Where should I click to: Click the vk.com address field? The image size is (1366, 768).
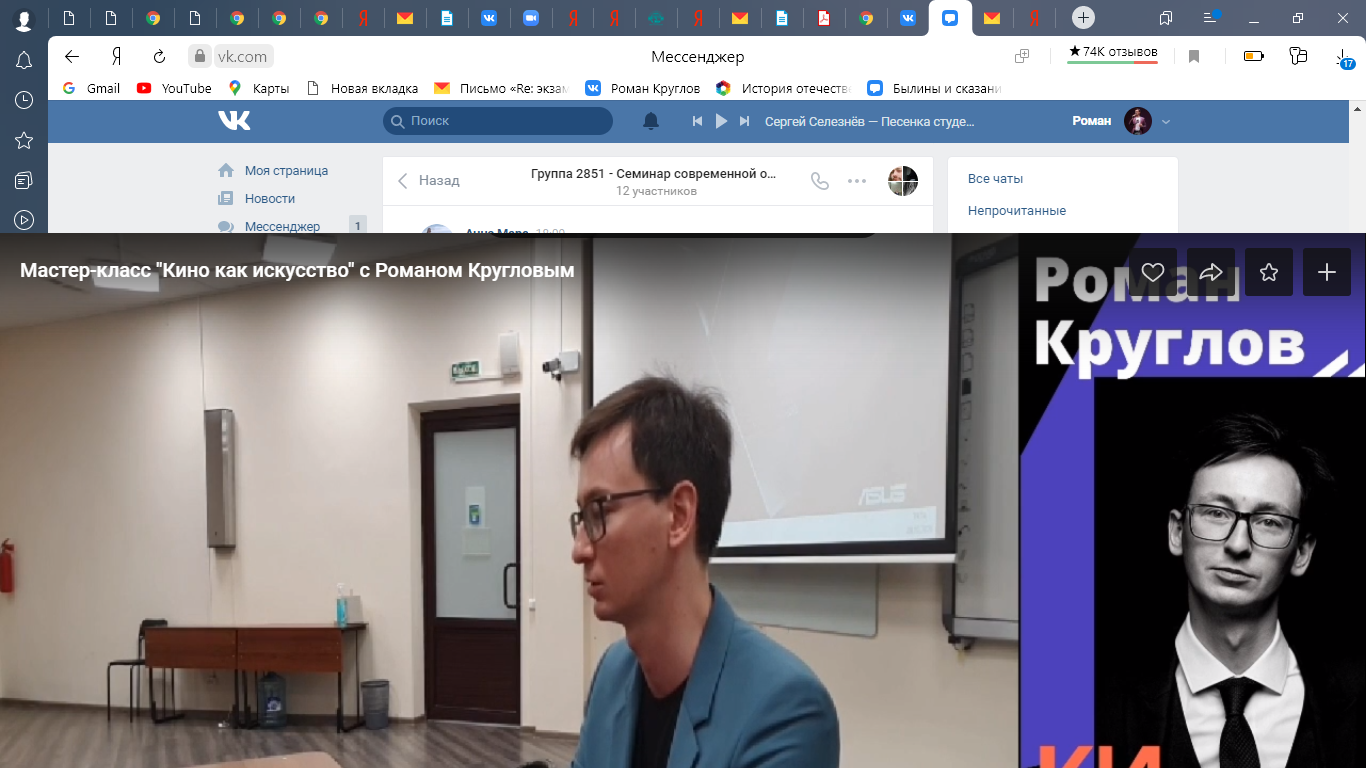click(241, 56)
